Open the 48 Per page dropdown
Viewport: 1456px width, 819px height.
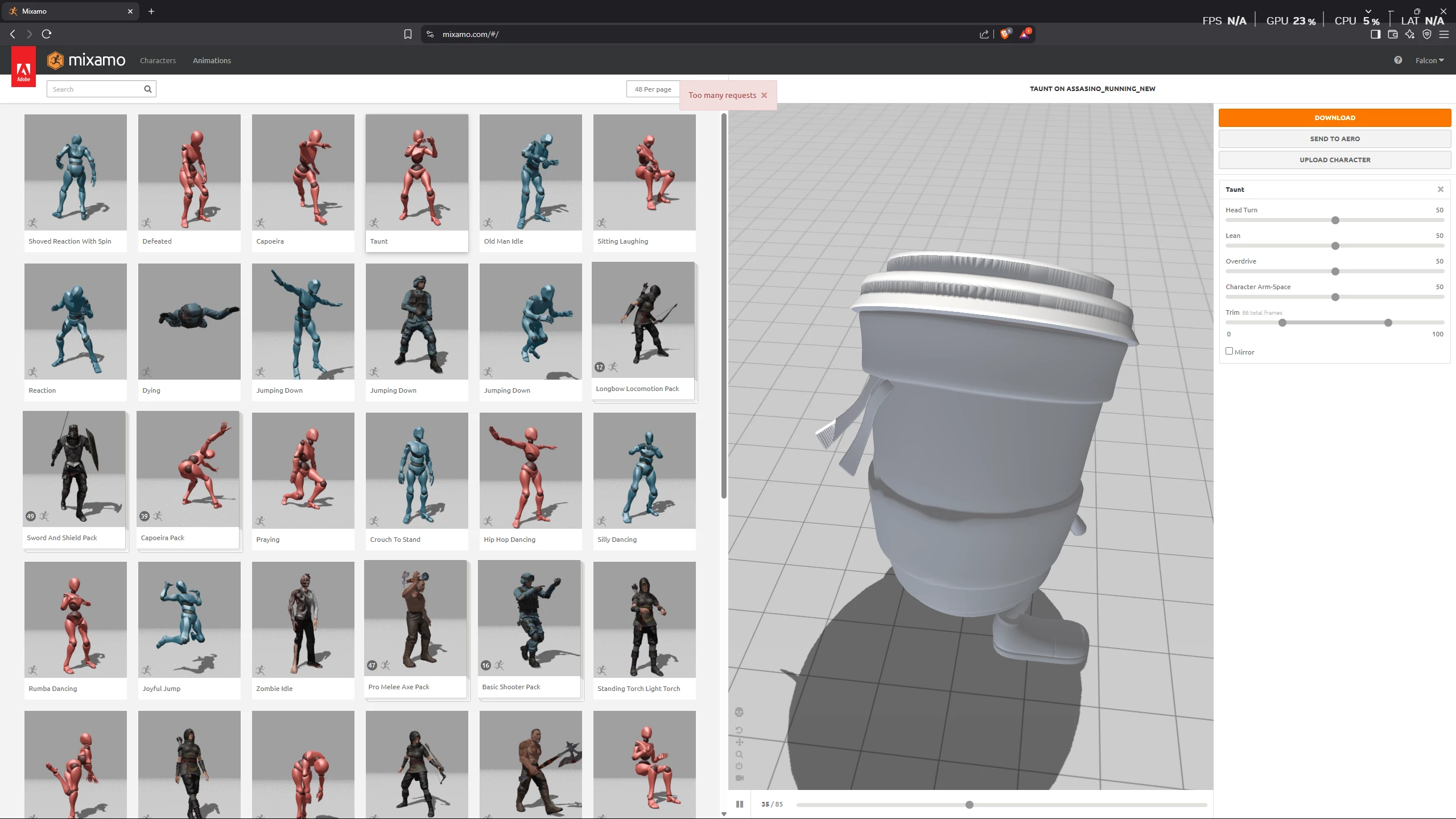coord(653,89)
